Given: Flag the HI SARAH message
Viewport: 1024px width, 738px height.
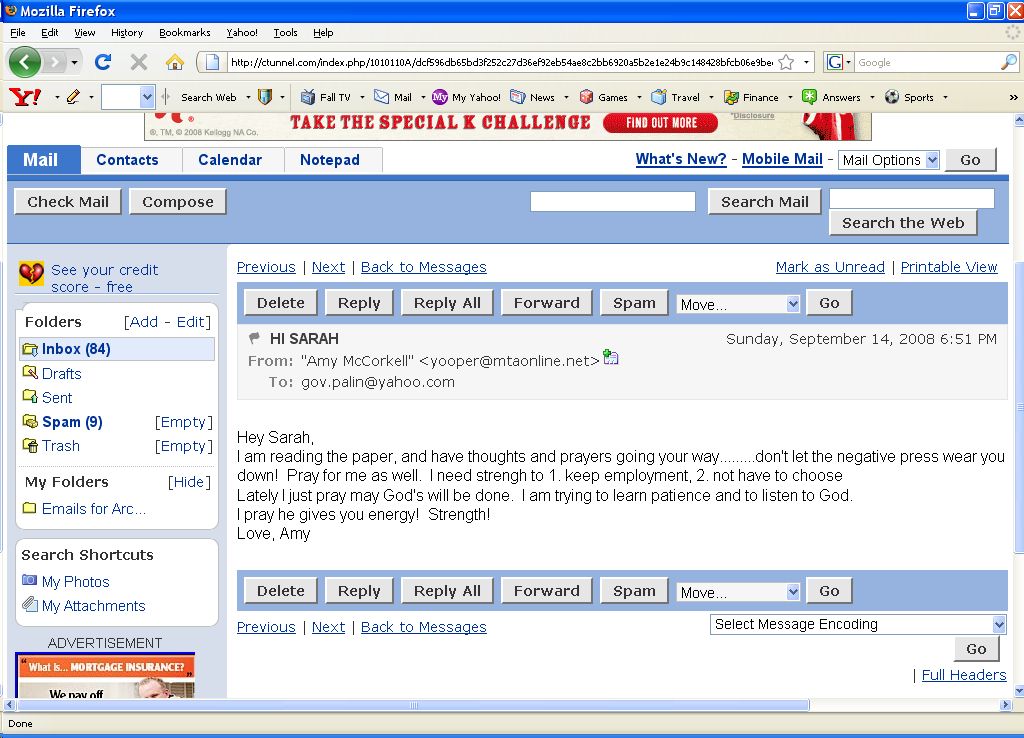Looking at the screenshot, I should [x=254, y=338].
